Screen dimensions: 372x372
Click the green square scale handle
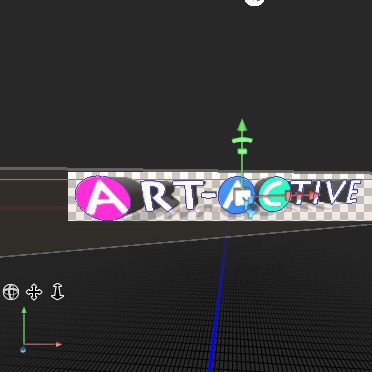(242, 151)
